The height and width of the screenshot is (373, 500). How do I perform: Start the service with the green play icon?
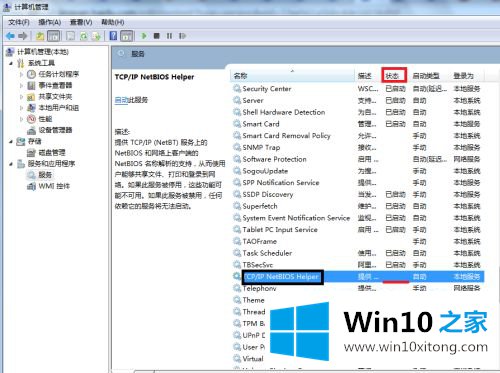click(144, 36)
